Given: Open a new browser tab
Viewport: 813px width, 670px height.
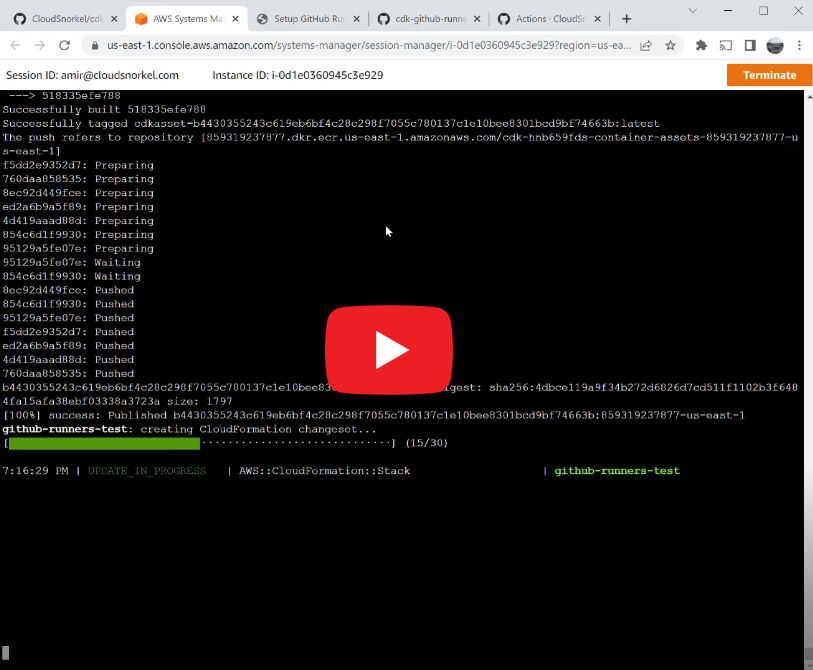Looking at the screenshot, I should coord(626,18).
